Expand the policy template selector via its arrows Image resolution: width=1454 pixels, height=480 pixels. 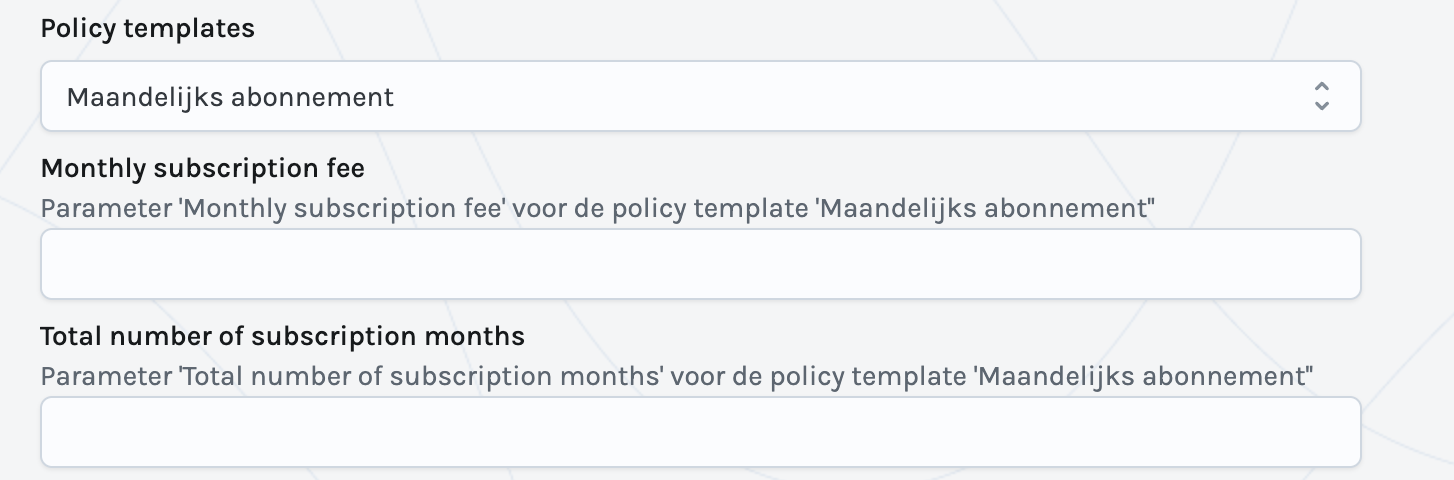coord(1321,96)
